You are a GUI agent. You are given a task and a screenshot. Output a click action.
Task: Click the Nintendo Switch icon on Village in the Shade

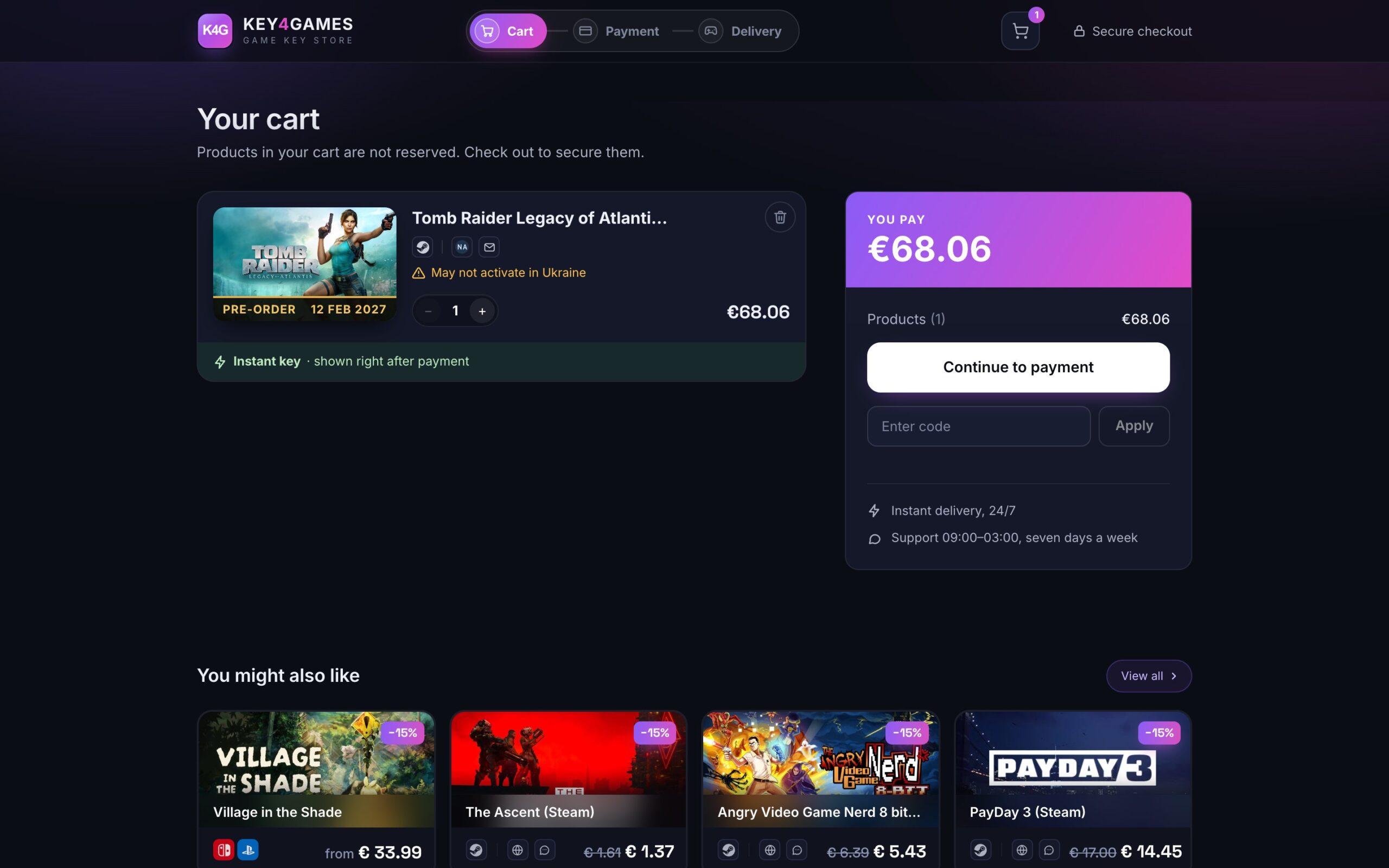(224, 850)
